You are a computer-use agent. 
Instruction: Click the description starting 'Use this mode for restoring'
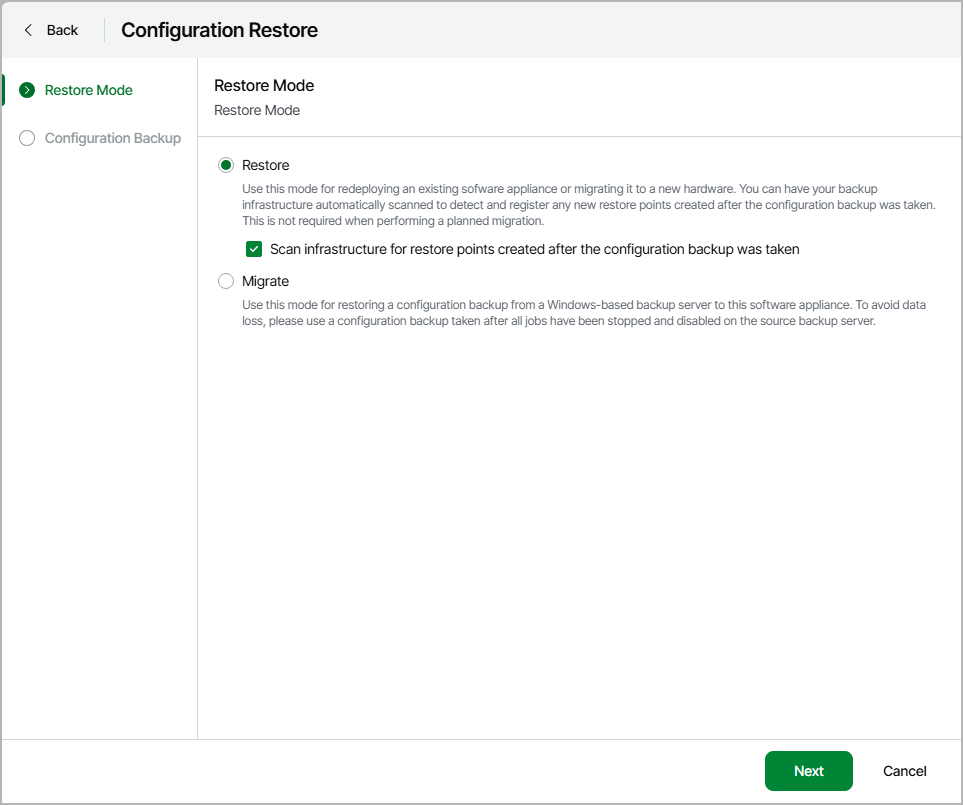[583, 313]
